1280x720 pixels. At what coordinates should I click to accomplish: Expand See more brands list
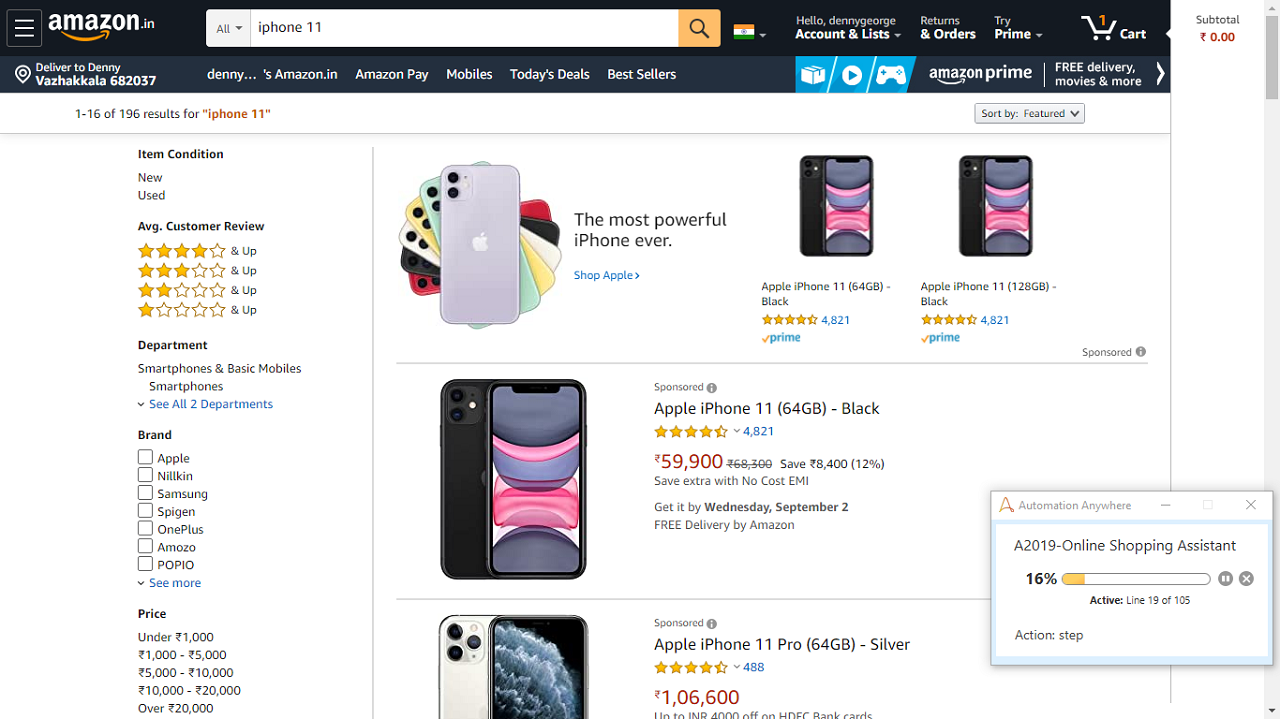[174, 583]
